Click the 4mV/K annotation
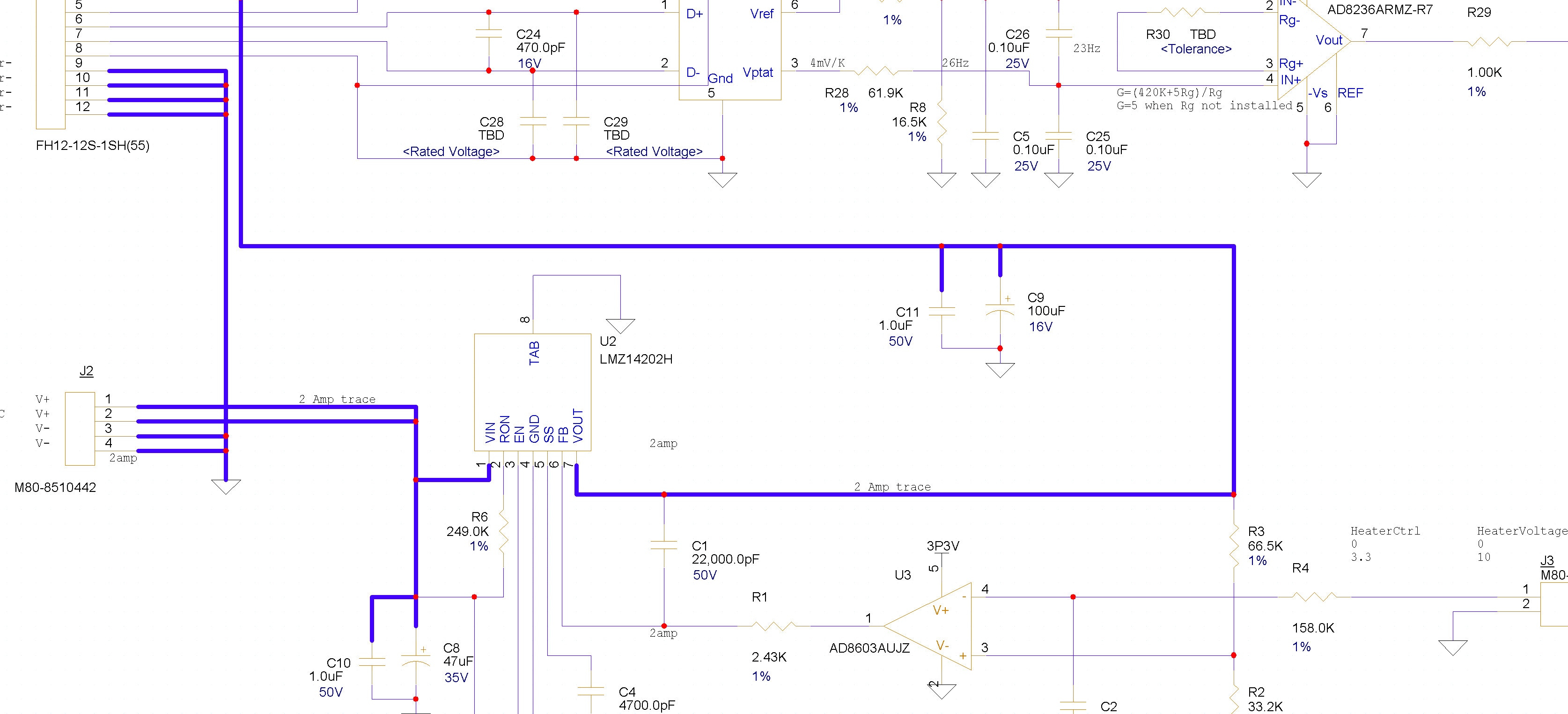 click(x=827, y=63)
